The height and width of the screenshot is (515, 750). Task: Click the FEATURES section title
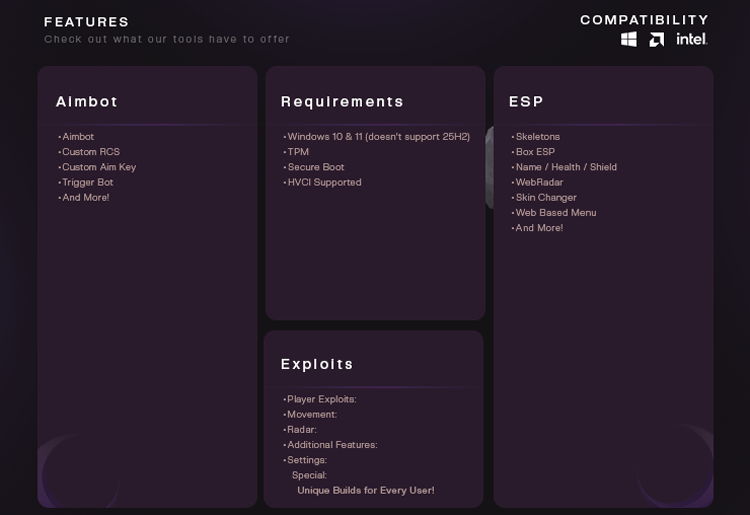pos(87,22)
